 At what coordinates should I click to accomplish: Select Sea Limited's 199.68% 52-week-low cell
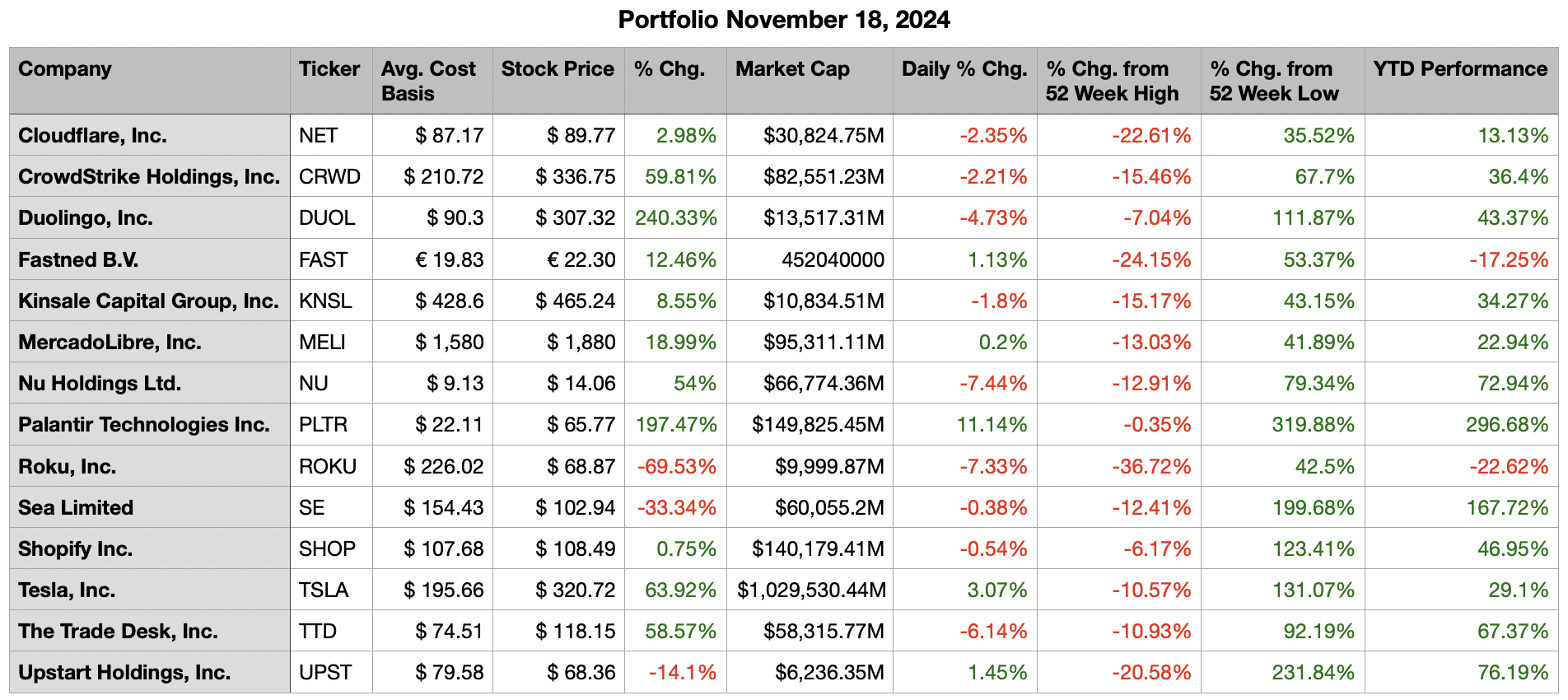[x=1313, y=508]
